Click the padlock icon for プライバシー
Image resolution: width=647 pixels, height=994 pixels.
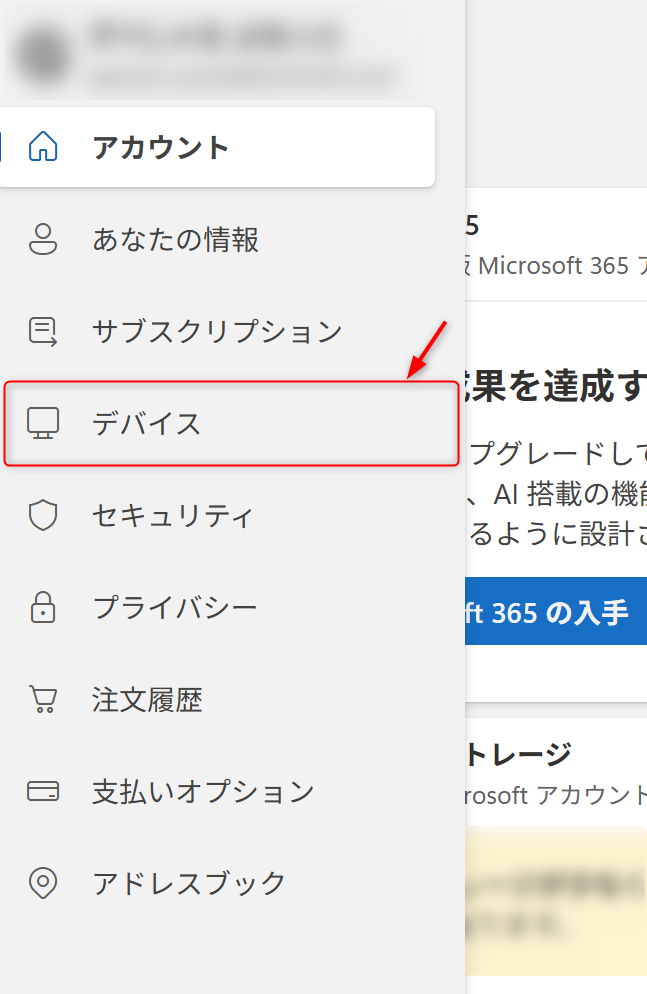43,608
